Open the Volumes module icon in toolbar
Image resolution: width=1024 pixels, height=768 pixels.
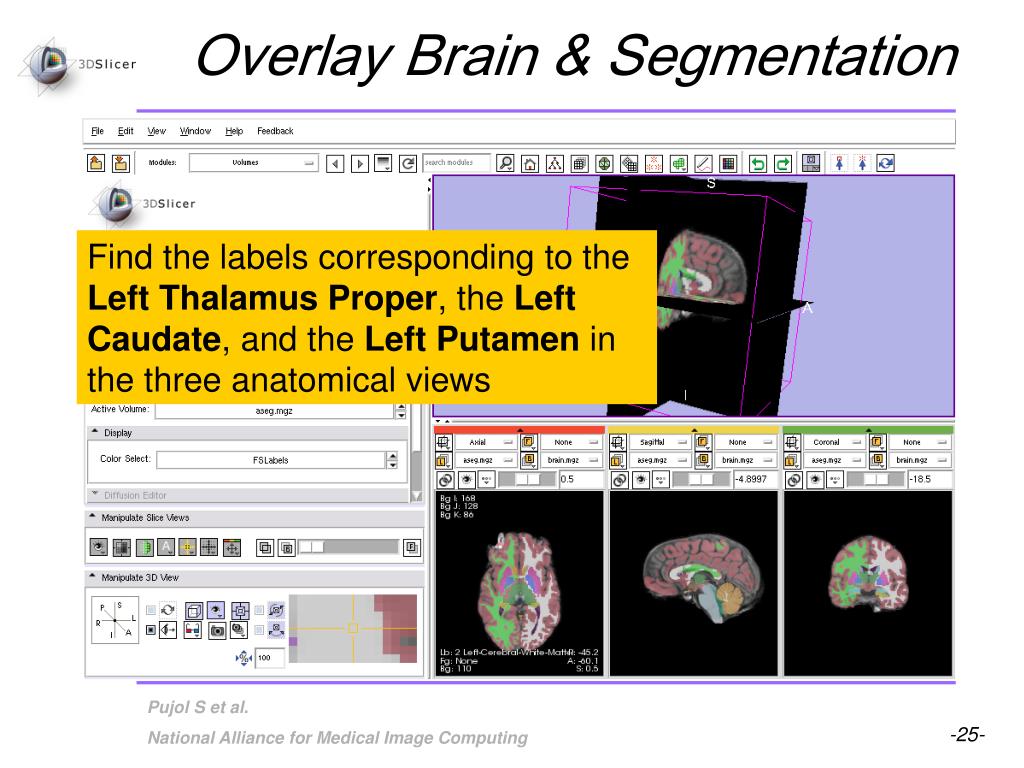(x=579, y=163)
